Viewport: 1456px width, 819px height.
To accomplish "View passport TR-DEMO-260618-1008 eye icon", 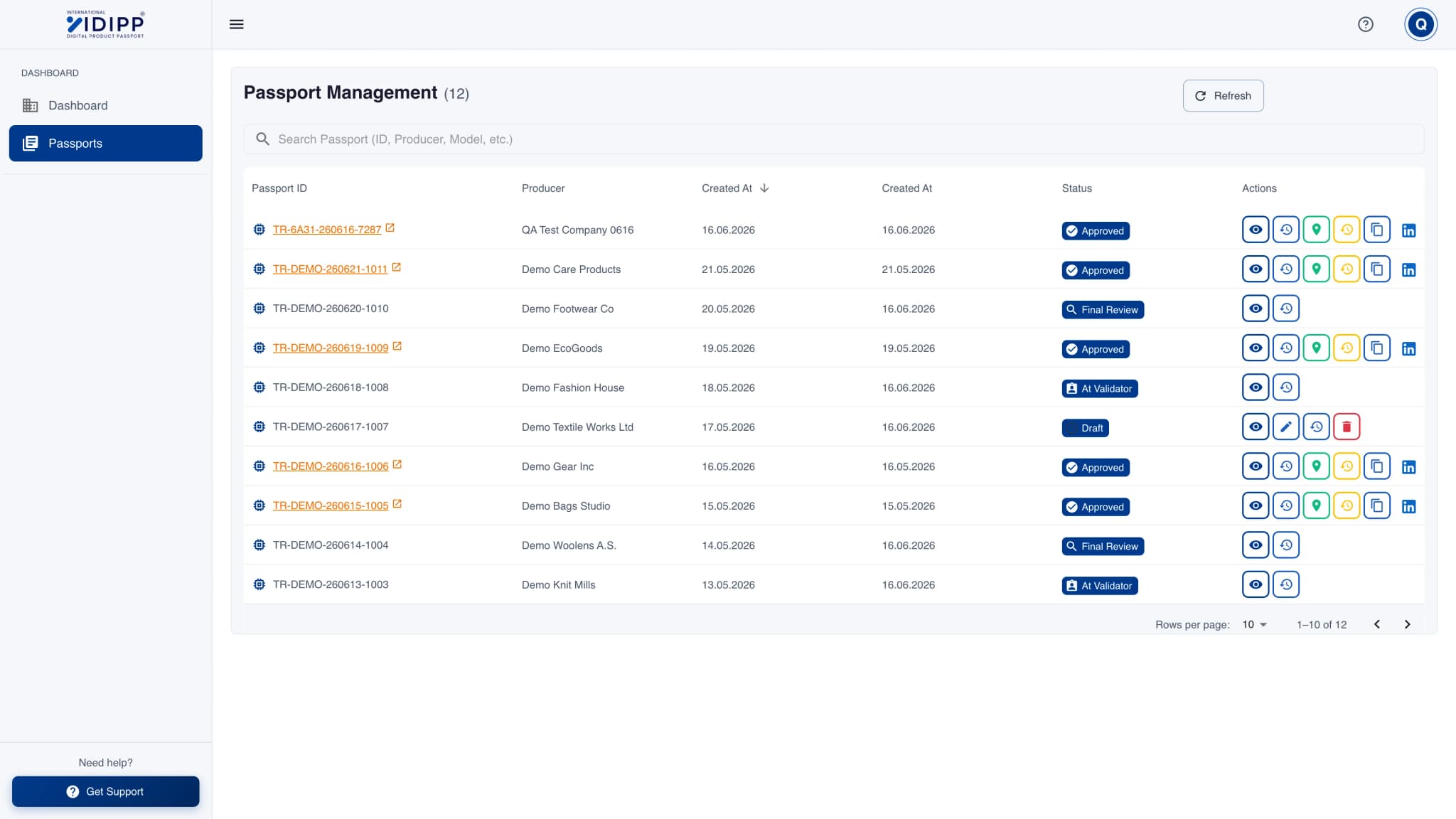I will point(1256,387).
